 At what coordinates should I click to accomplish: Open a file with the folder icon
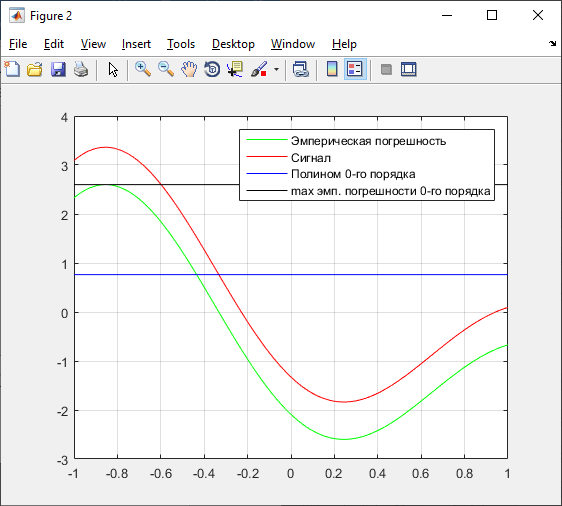(35, 69)
